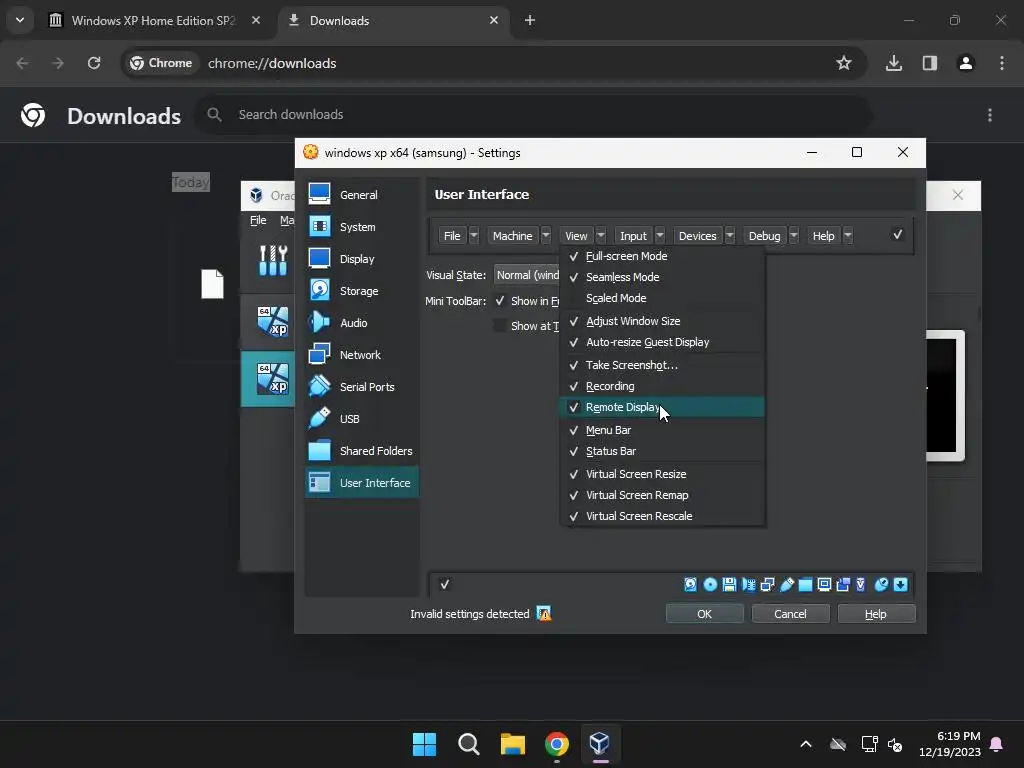This screenshot has width=1024, height=768.
Task: Open the Chrome profile icon
Action: coord(965,63)
